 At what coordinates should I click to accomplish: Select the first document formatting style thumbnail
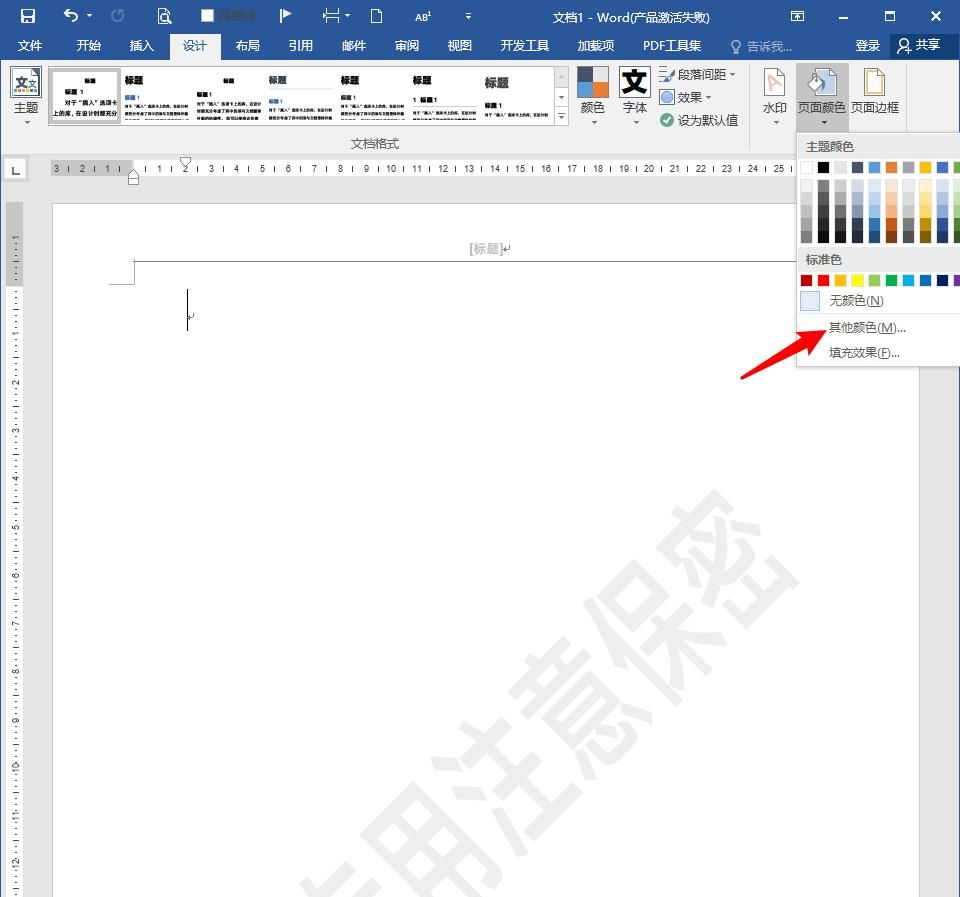pos(85,95)
